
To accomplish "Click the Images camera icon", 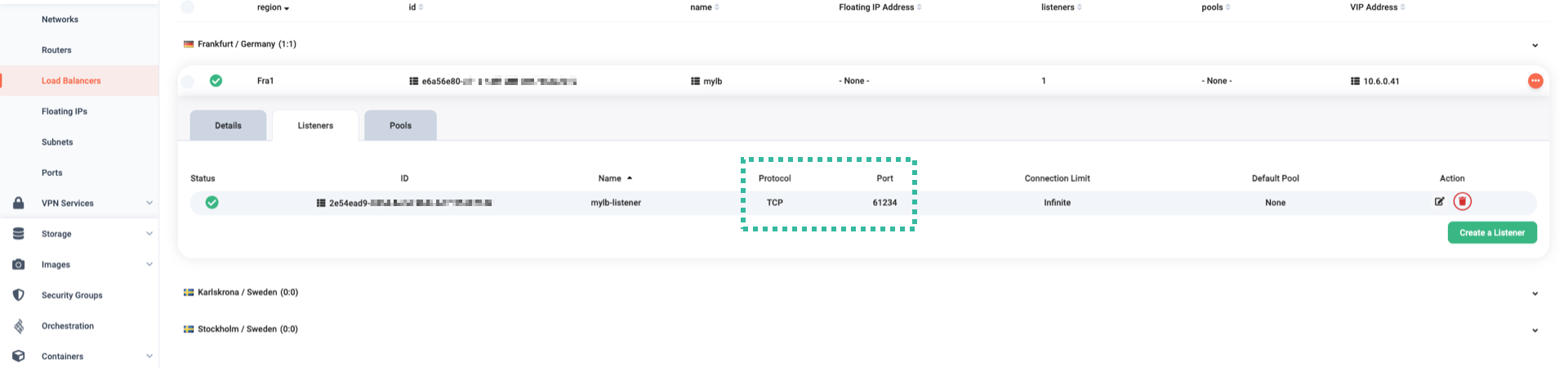I will [18, 264].
